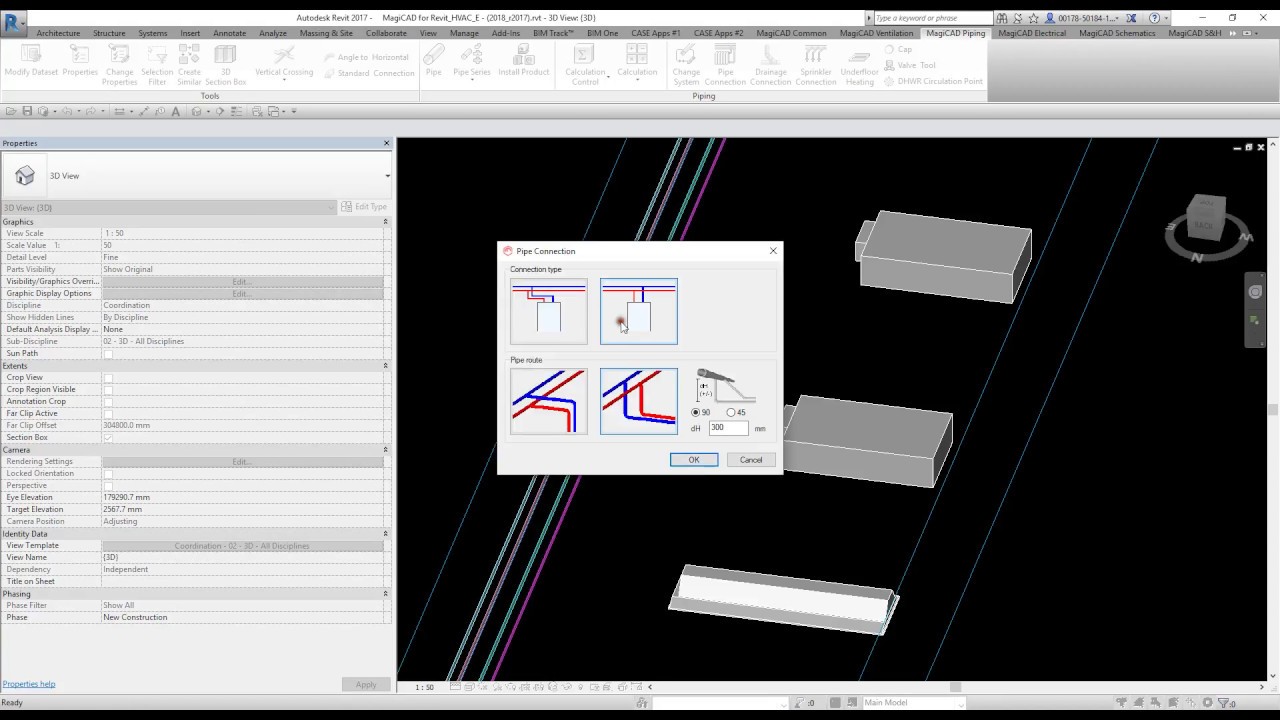Choose the second pipe route thumbnail
The width and height of the screenshot is (1280, 720).
(x=639, y=401)
